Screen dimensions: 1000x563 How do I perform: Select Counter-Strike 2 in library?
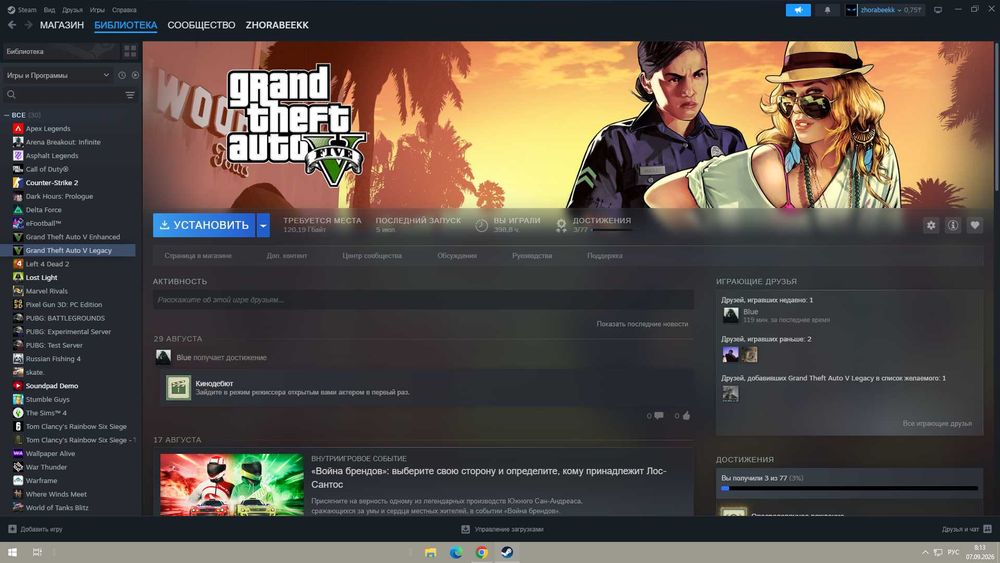tap(52, 182)
